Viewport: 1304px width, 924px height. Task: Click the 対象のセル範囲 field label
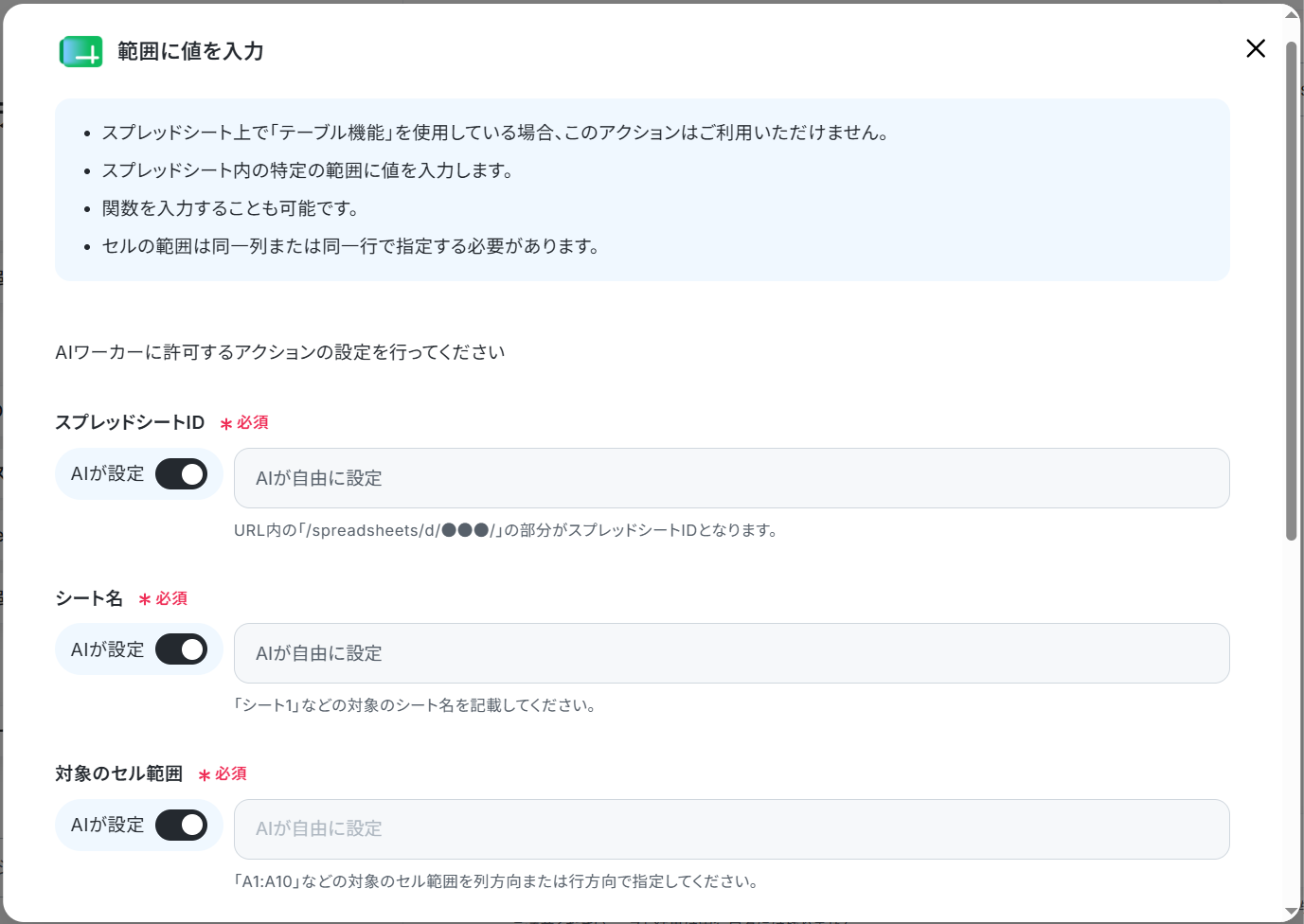click(x=118, y=773)
